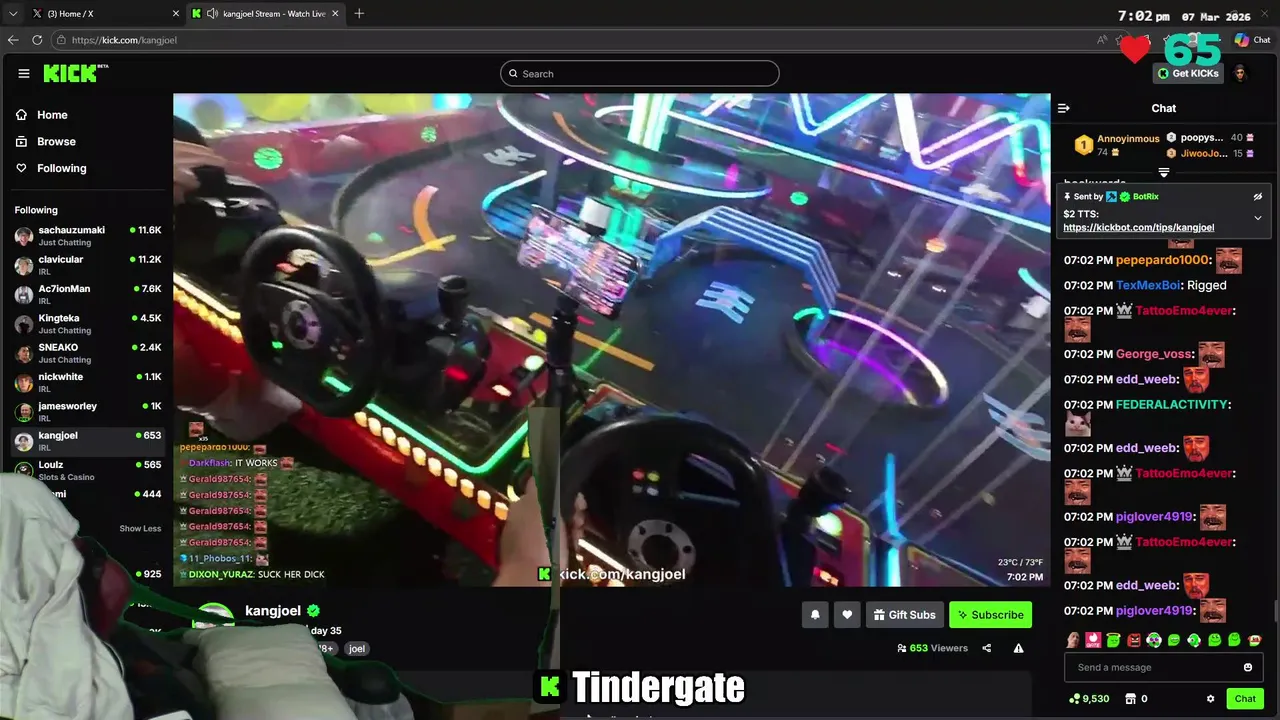Click pepepardo1000 username in chat
This screenshot has height=720, width=1280.
click(1162, 260)
